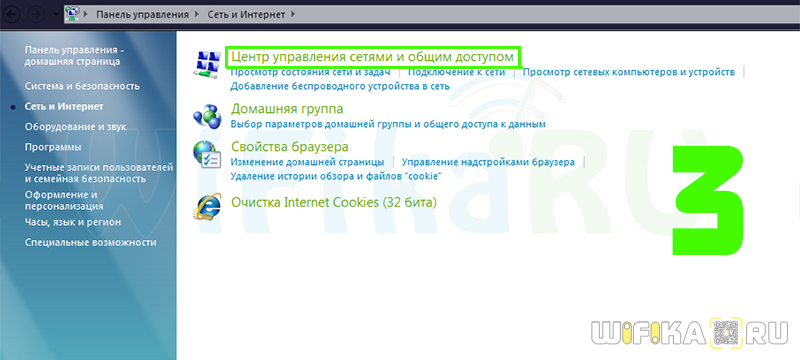The width and height of the screenshot is (800, 360).
Task: Open Оборудование и звук category
Action: [x=76, y=127]
